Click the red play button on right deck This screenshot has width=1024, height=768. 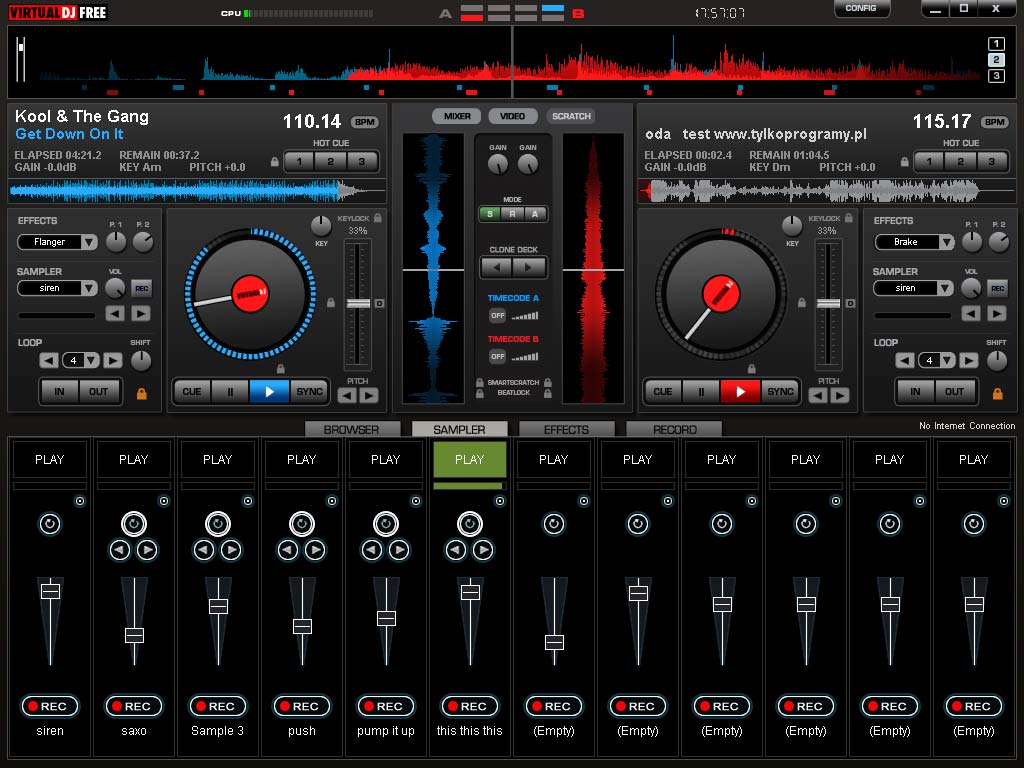click(x=740, y=392)
